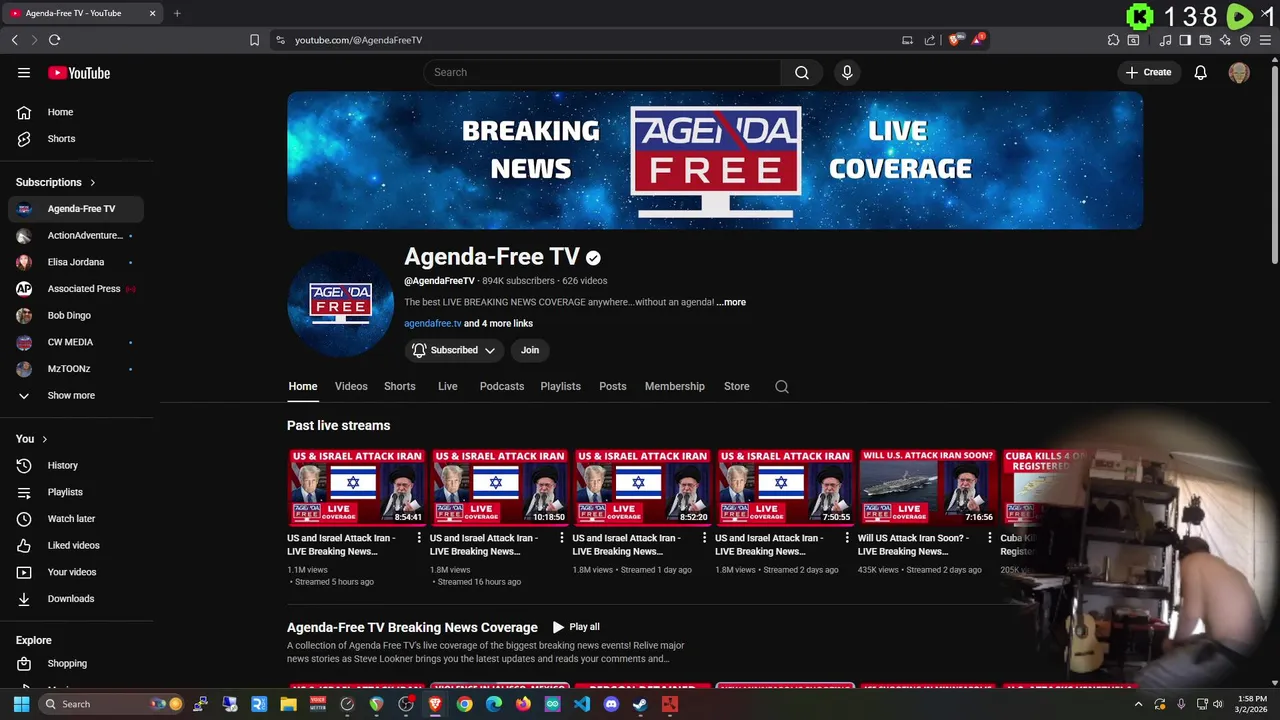Switch to the Live tab
1280x720 pixels.
point(448,386)
